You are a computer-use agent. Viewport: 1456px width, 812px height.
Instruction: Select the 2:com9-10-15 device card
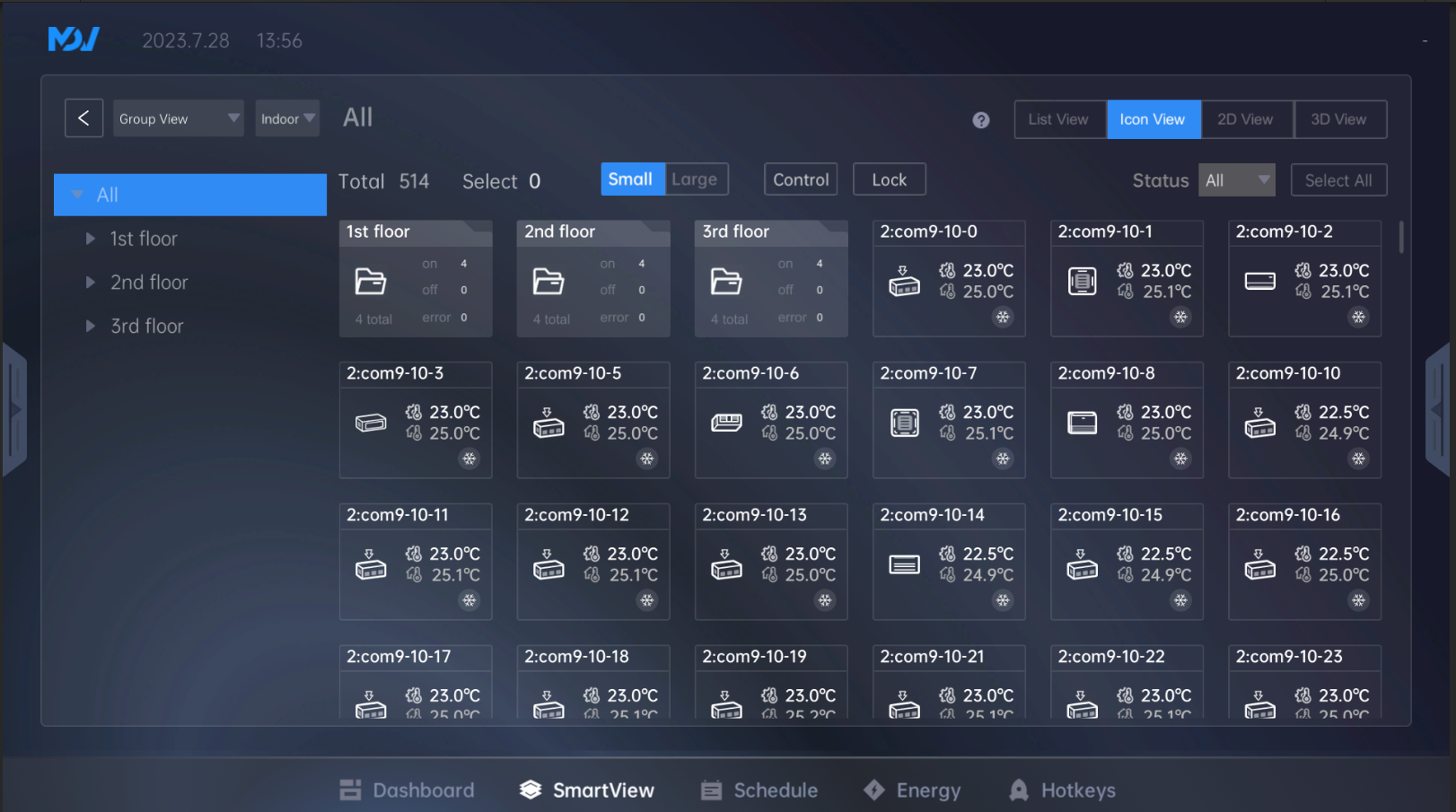pos(1127,562)
